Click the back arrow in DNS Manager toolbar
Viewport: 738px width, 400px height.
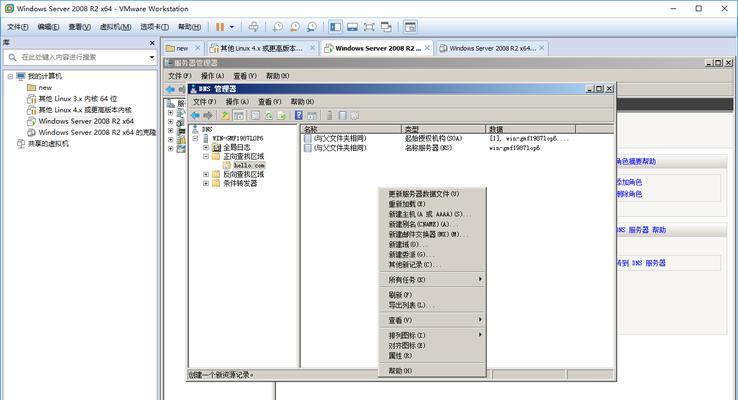pyautogui.click(x=195, y=115)
